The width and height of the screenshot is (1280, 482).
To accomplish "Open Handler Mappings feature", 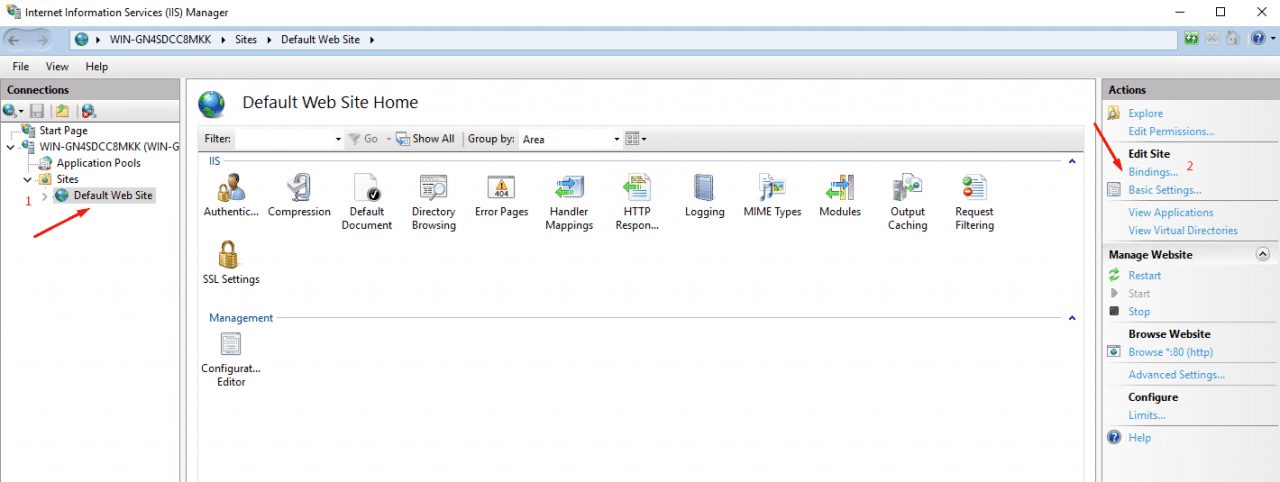I will click(x=569, y=202).
